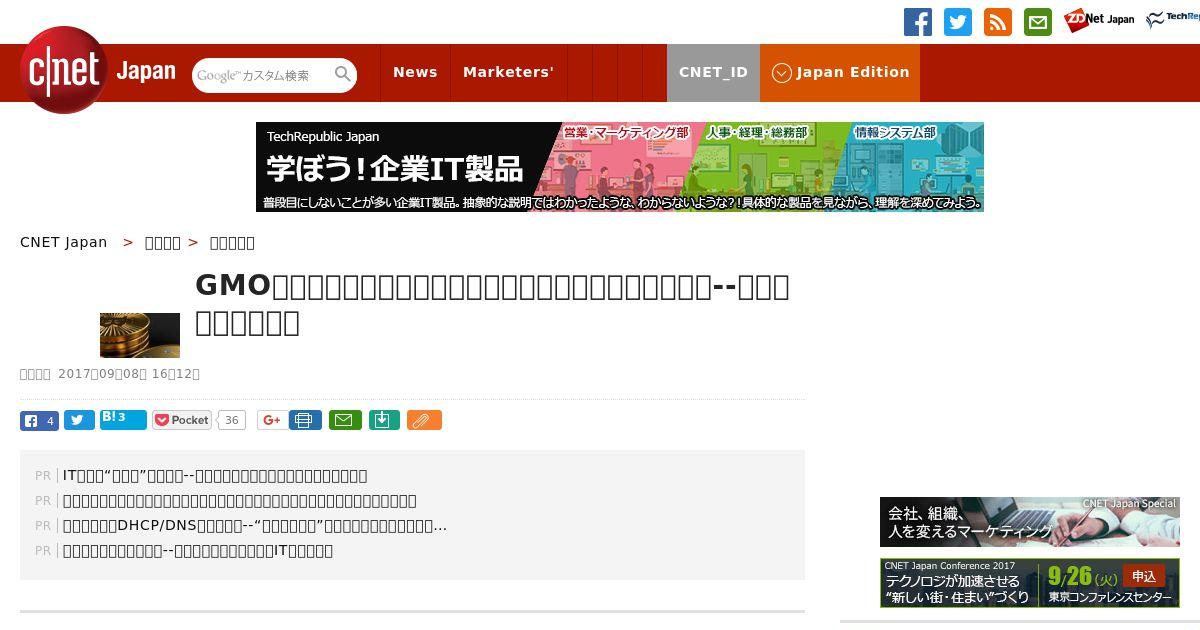Viewport: 1200px width, 630px height.
Task: Open PR link mentioning DHCP/DNS
Action: [255, 526]
